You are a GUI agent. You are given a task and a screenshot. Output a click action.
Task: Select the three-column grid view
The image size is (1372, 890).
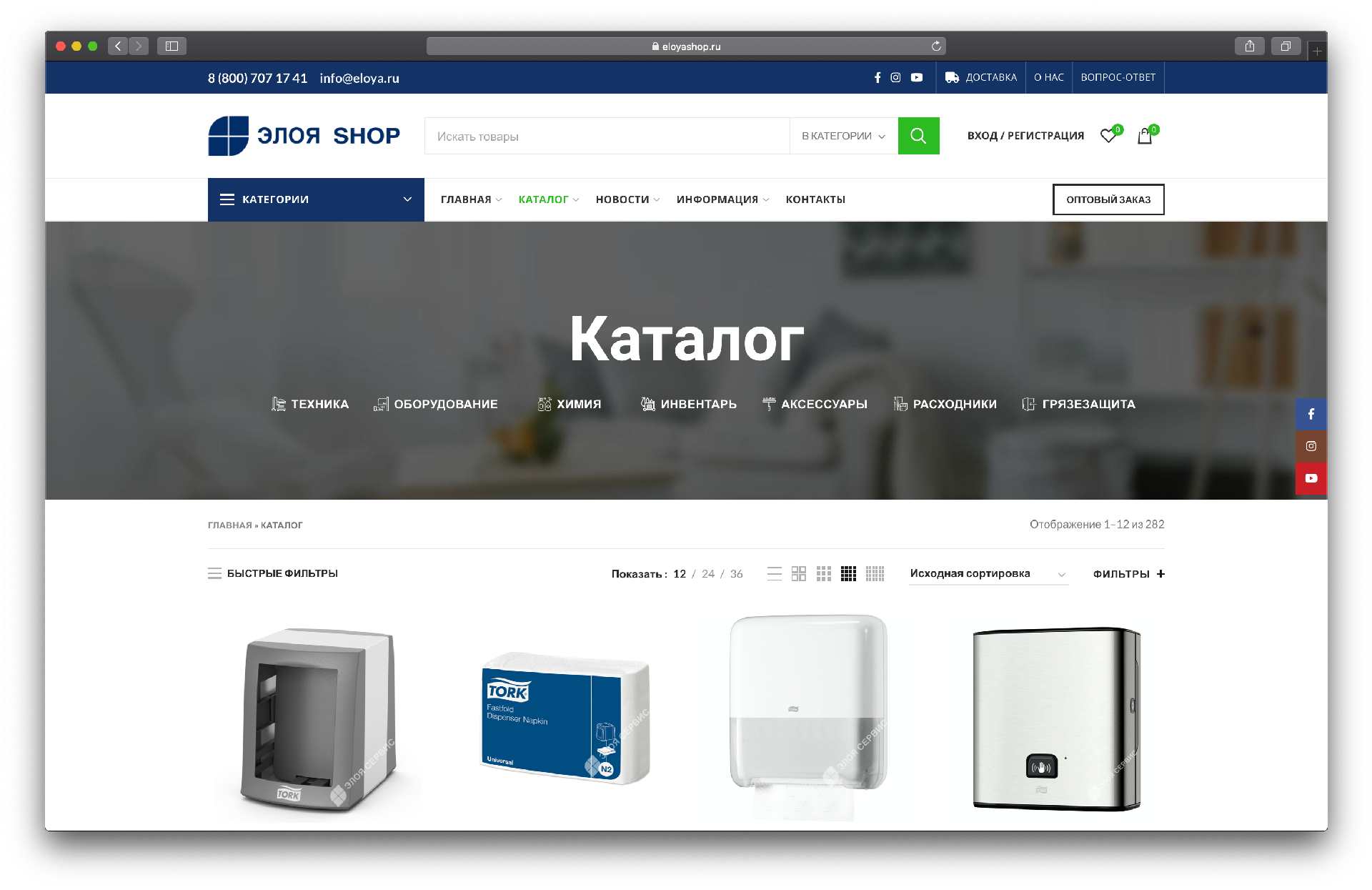tap(824, 573)
